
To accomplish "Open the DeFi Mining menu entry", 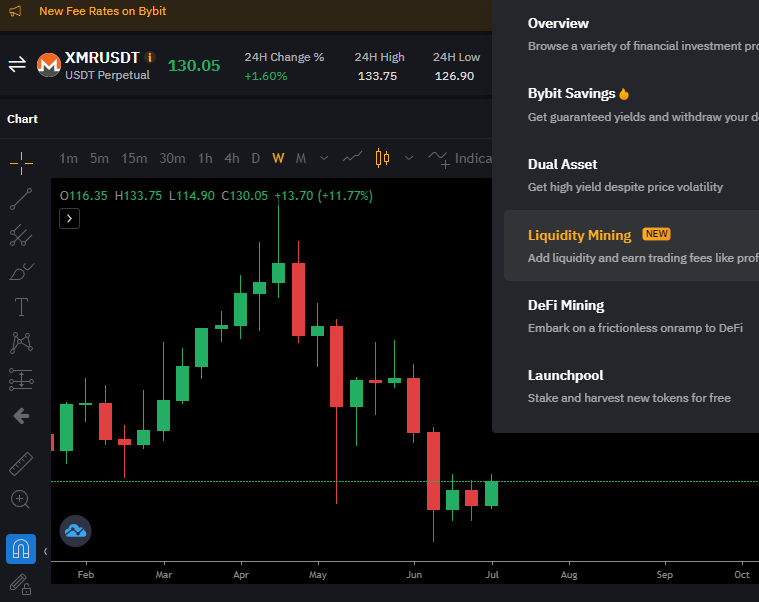I will tap(631, 316).
